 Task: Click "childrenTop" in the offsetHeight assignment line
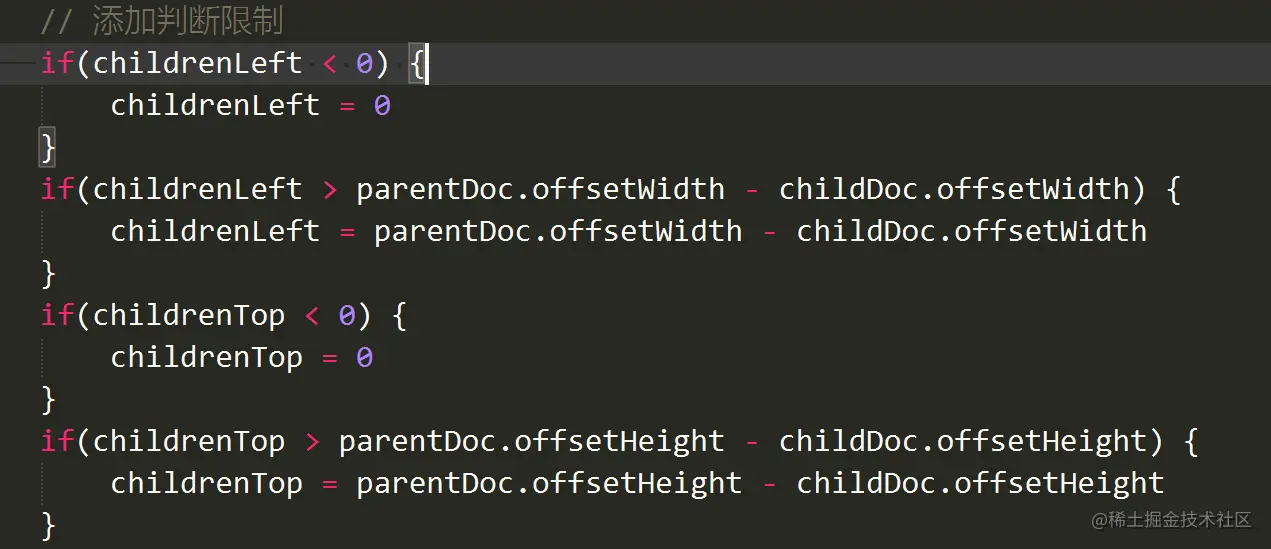[x=206, y=484]
